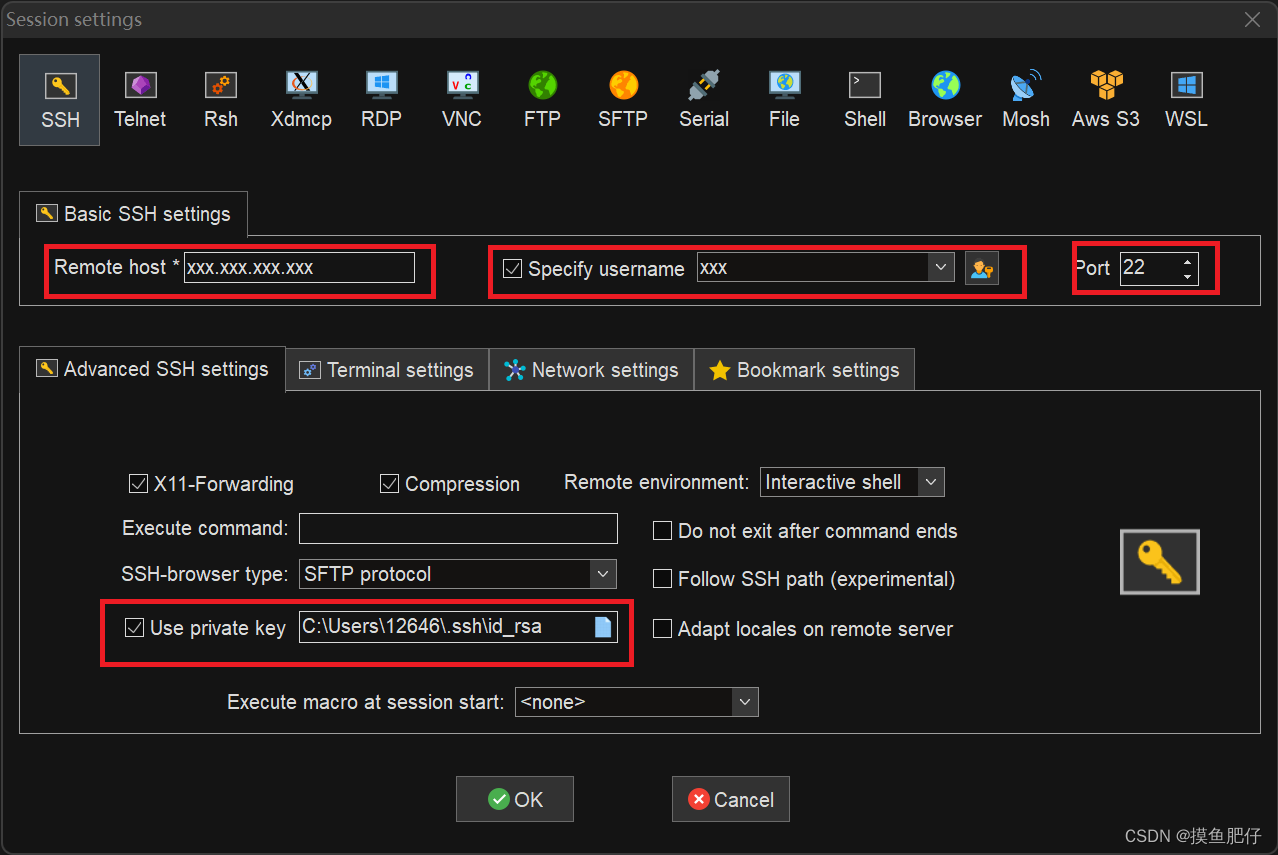Enable Follow SSH path (experimental)
The image size is (1278, 855).
662,579
